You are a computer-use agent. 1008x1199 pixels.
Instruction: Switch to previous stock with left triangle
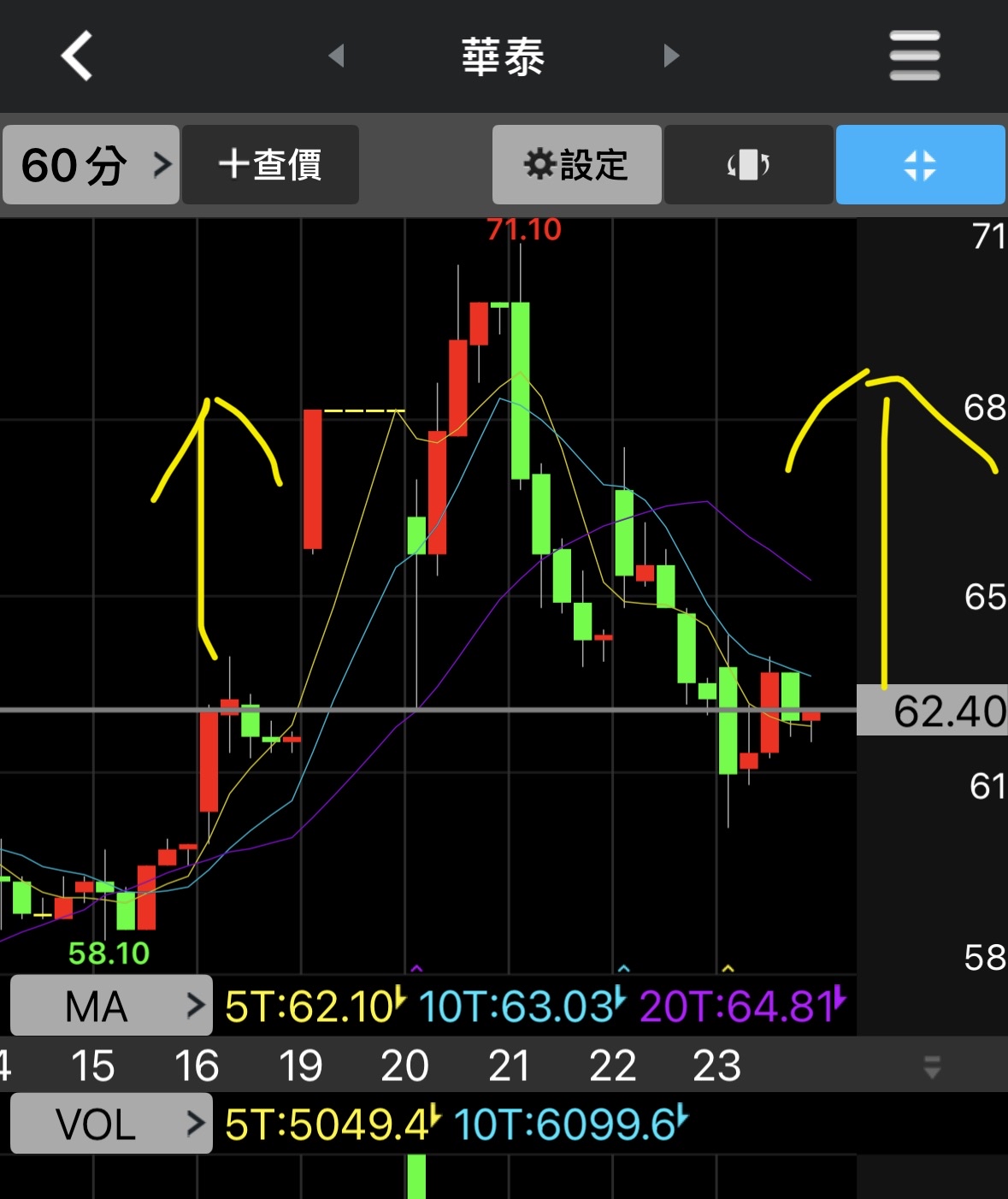(336, 56)
